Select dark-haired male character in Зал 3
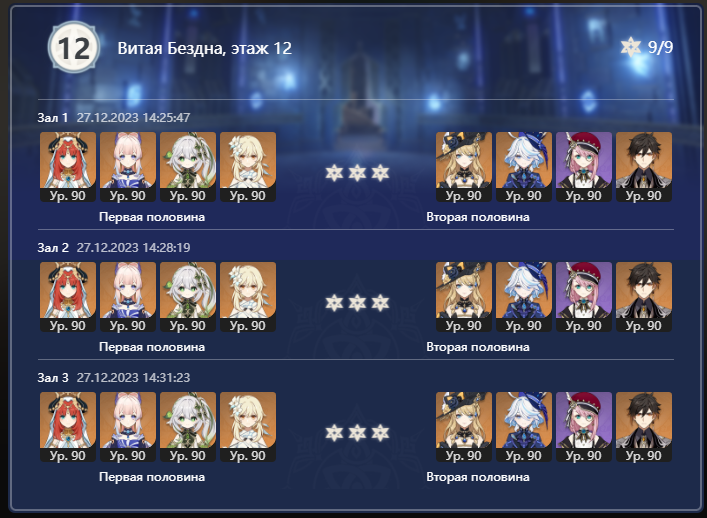The width and height of the screenshot is (707, 518). tap(644, 427)
